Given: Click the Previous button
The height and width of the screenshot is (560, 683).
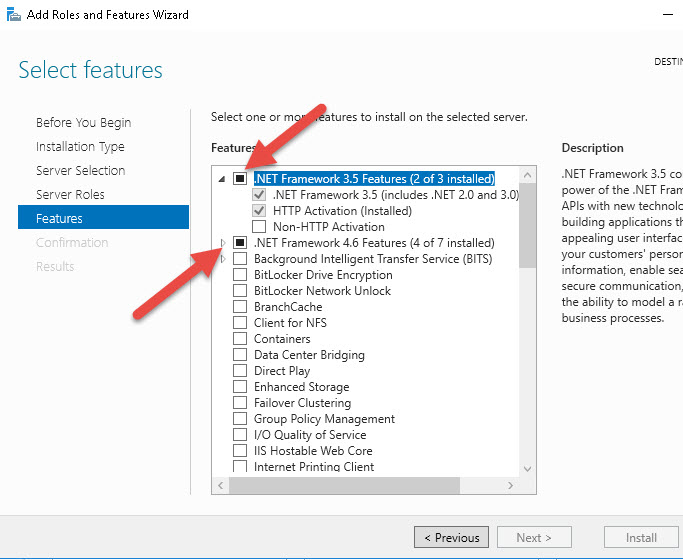Looking at the screenshot, I should pos(451,537).
